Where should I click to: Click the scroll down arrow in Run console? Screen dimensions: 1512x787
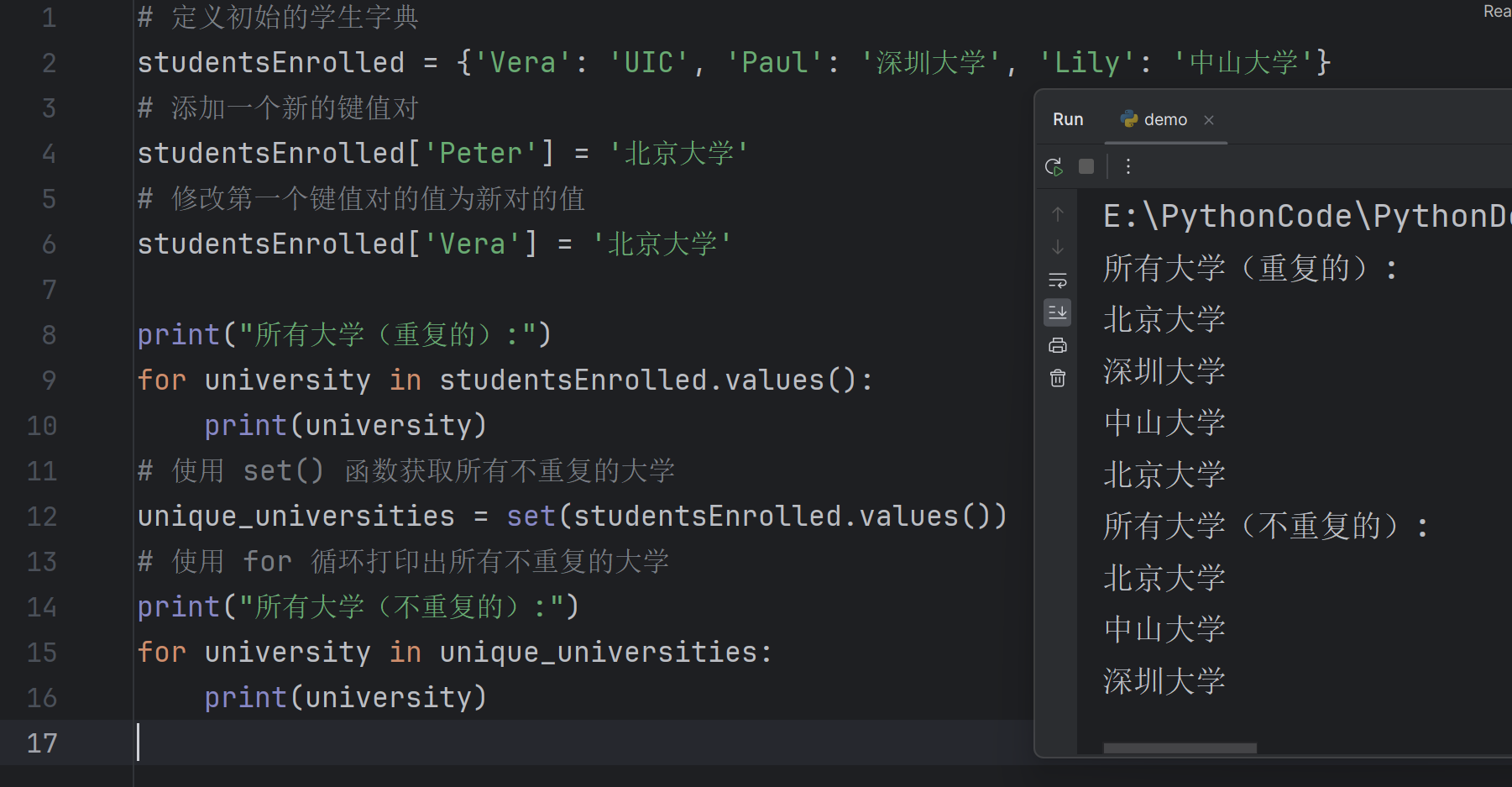pos(1058,247)
